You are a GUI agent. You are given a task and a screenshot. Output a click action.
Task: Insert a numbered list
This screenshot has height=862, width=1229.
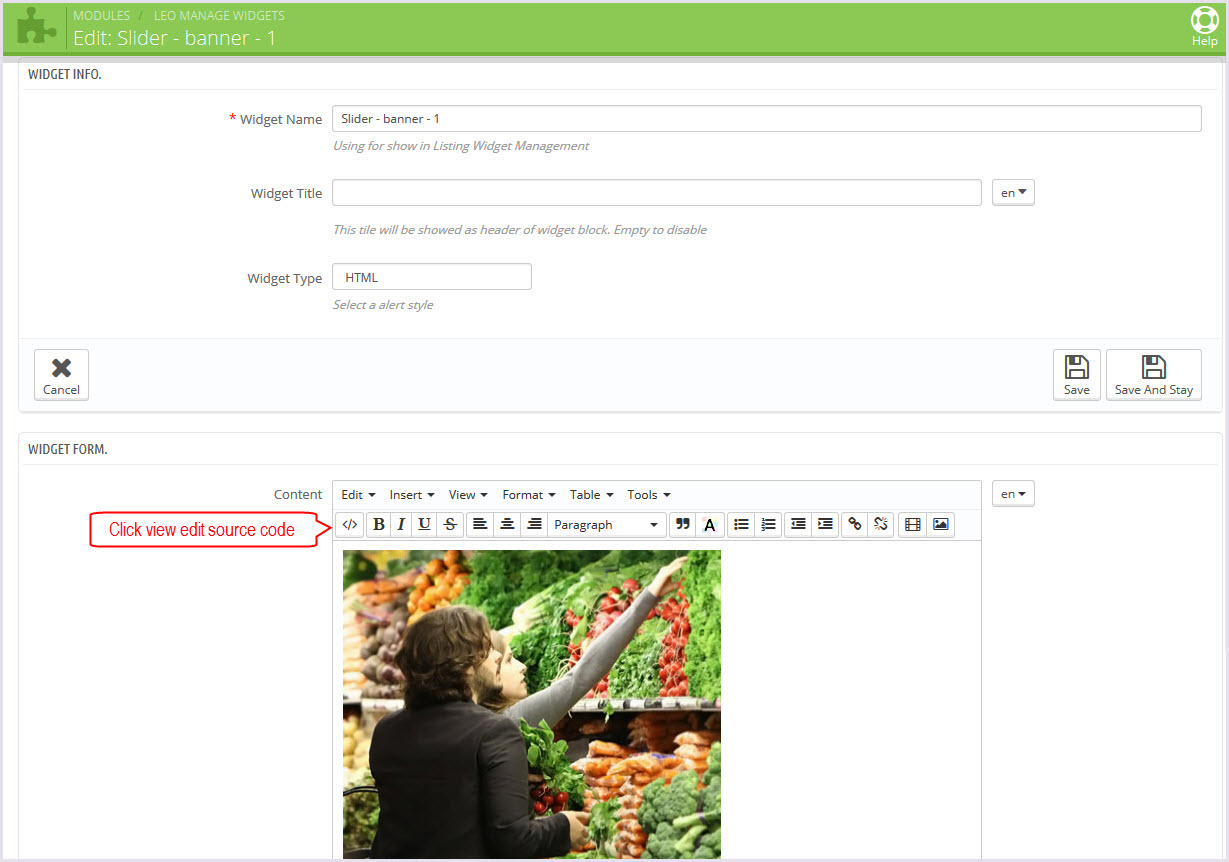coord(768,524)
